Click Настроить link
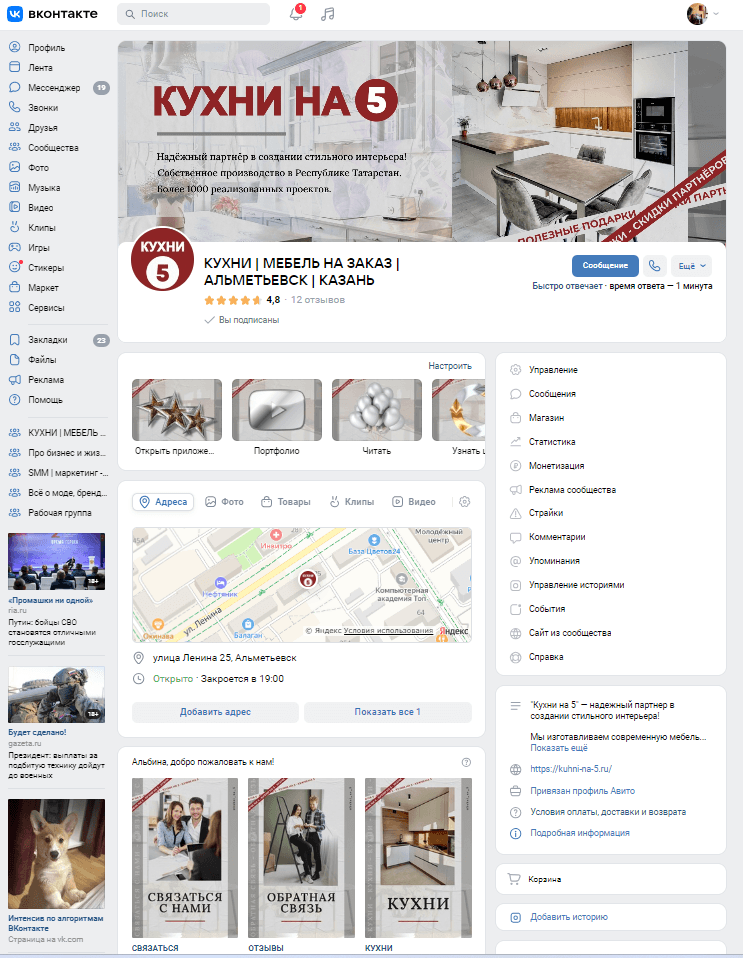The height and width of the screenshot is (958, 743). [450, 366]
